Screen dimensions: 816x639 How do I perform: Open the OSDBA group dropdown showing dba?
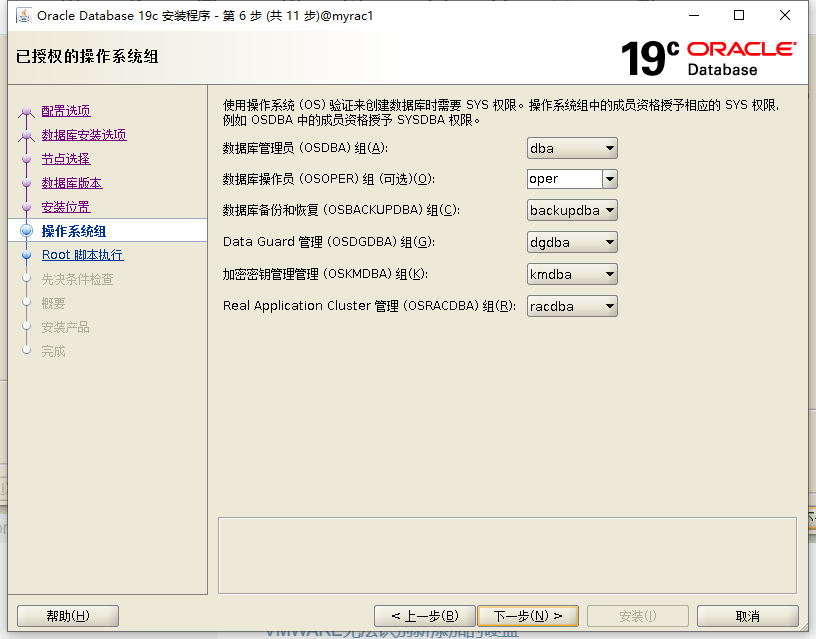[572, 148]
